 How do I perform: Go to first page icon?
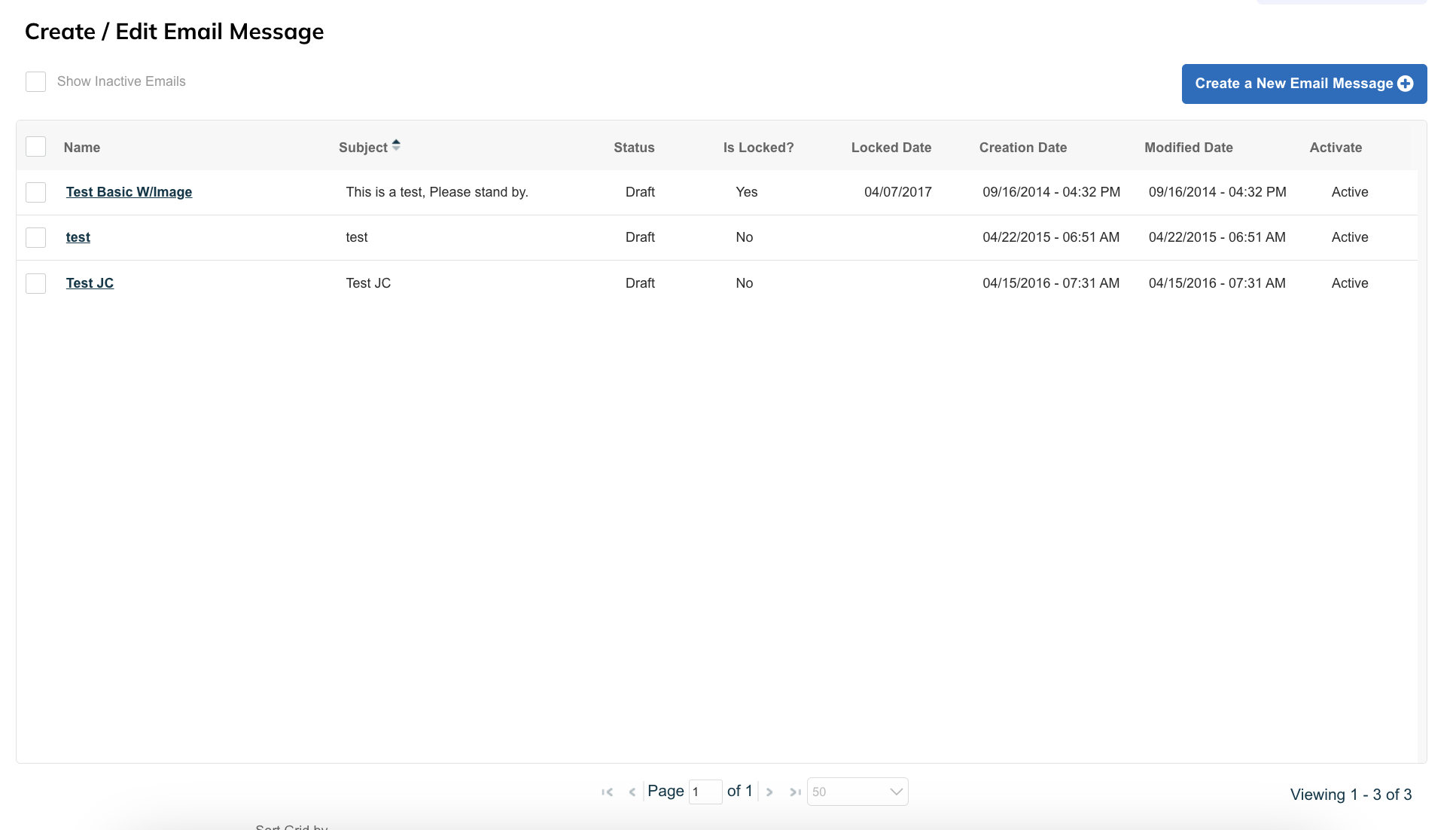[x=608, y=792]
